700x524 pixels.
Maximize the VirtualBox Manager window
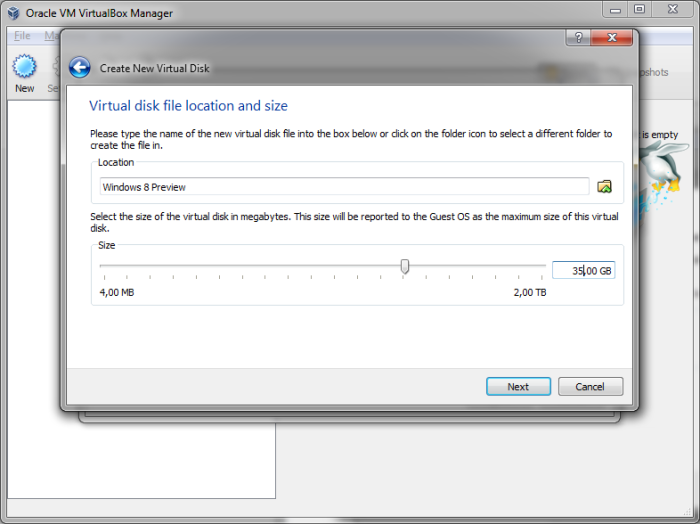pyautogui.click(x=640, y=10)
